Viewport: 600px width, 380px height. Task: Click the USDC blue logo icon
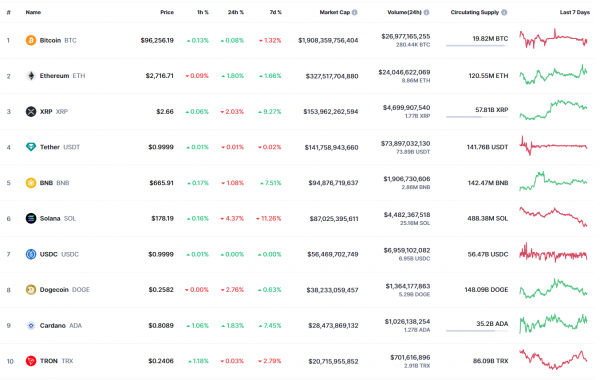[31, 254]
